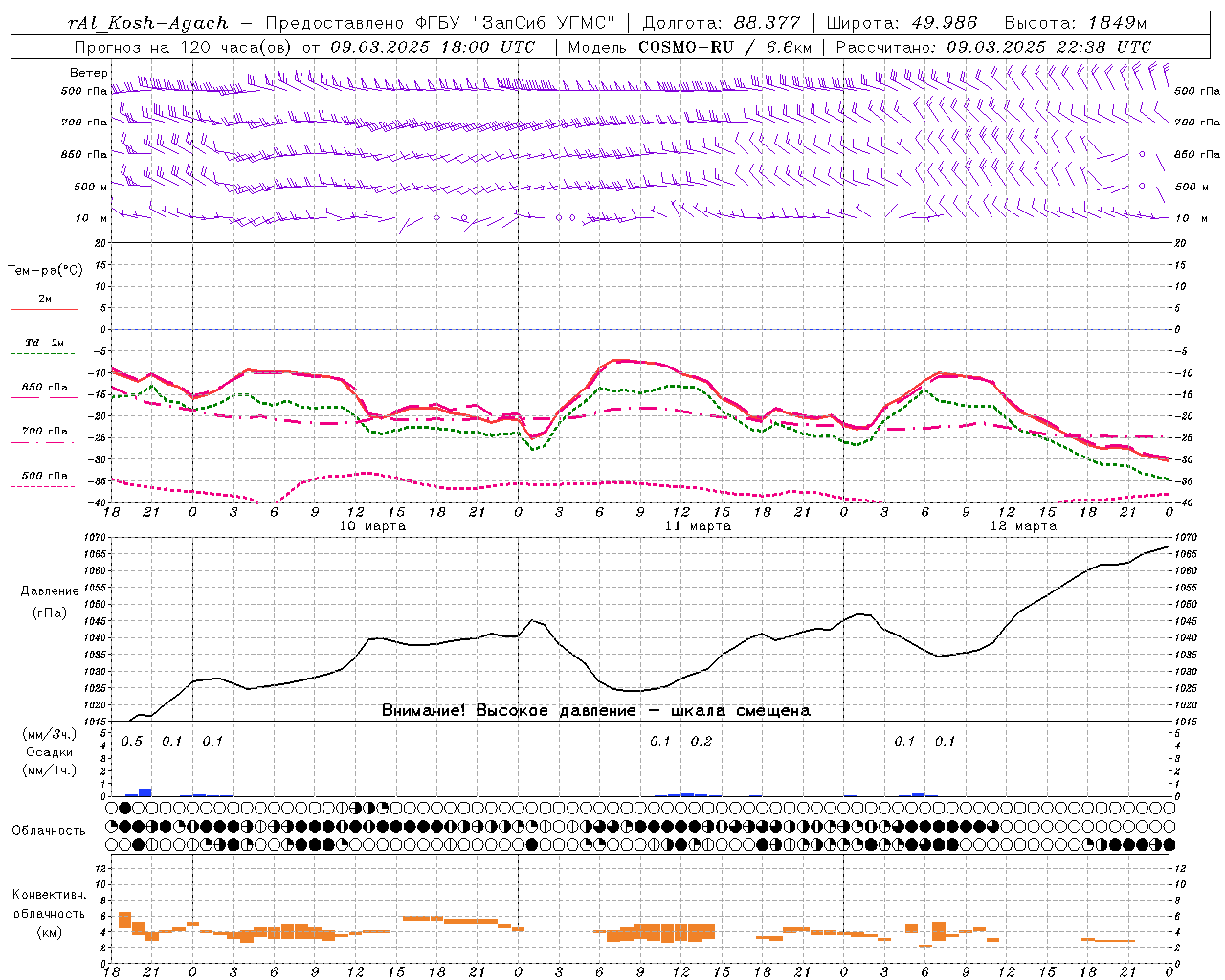Image resolution: width=1225 pixels, height=980 pixels.
Task: Click the Осадки label
Action: coord(51,752)
